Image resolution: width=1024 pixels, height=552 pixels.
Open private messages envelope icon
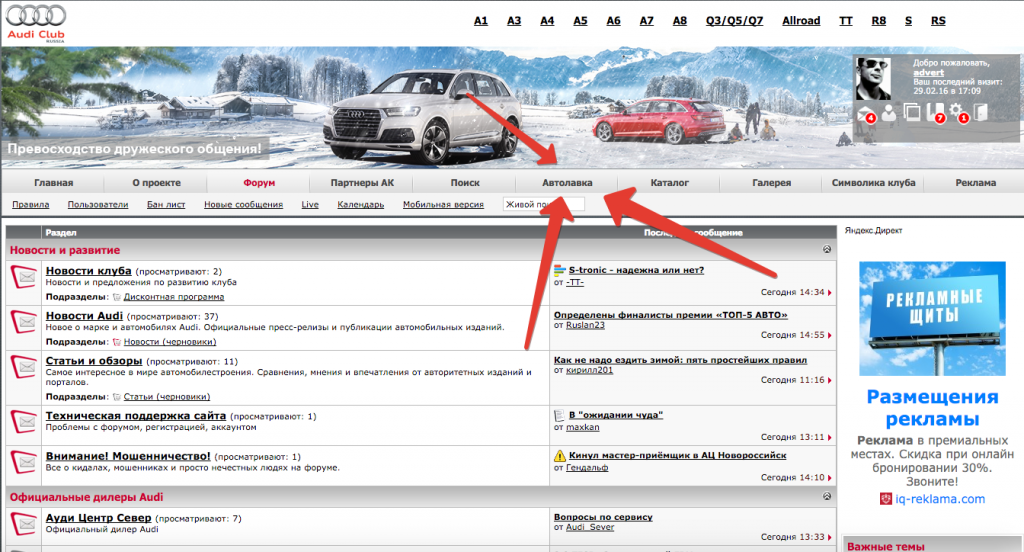coord(865,114)
